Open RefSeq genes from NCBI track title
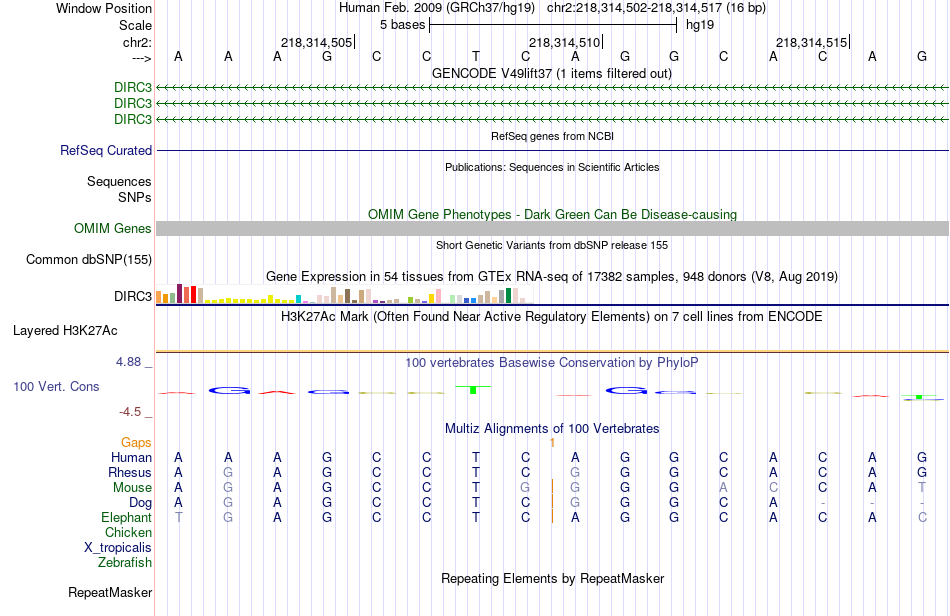 552,136
